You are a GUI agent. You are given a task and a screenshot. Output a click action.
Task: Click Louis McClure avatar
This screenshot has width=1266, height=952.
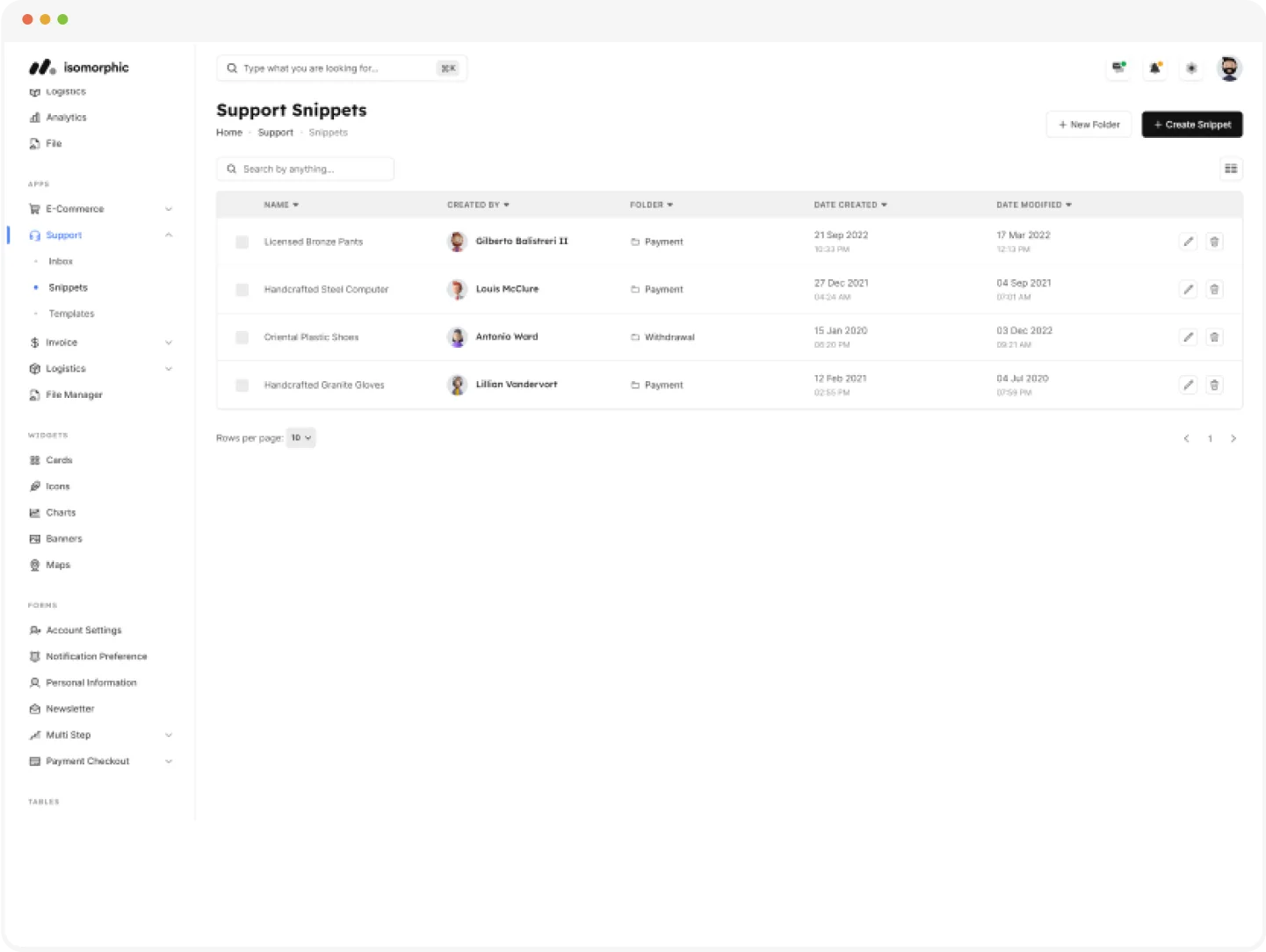pyautogui.click(x=457, y=289)
